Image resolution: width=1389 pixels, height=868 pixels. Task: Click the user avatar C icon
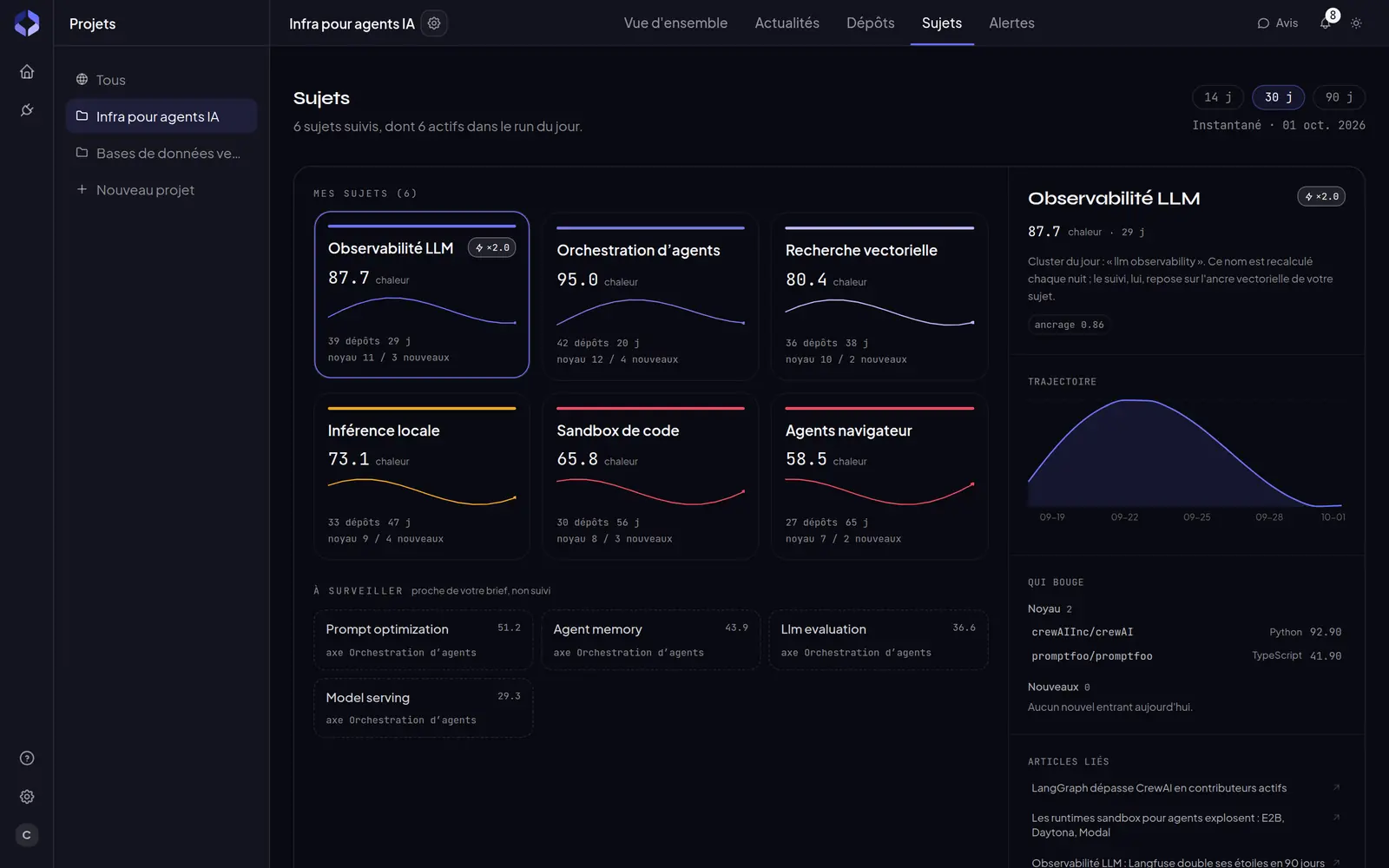(27, 835)
